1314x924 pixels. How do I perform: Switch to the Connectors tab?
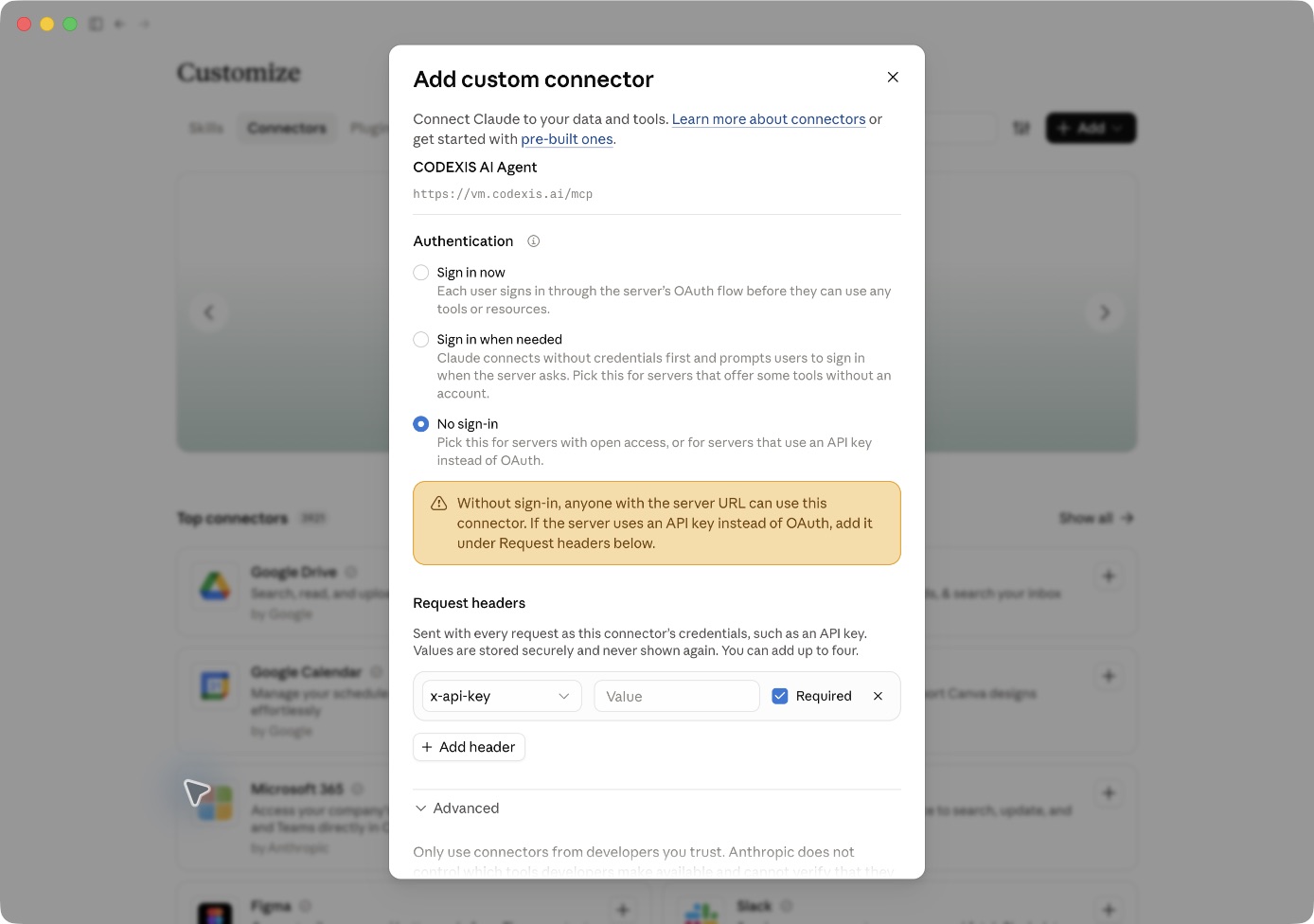click(287, 128)
